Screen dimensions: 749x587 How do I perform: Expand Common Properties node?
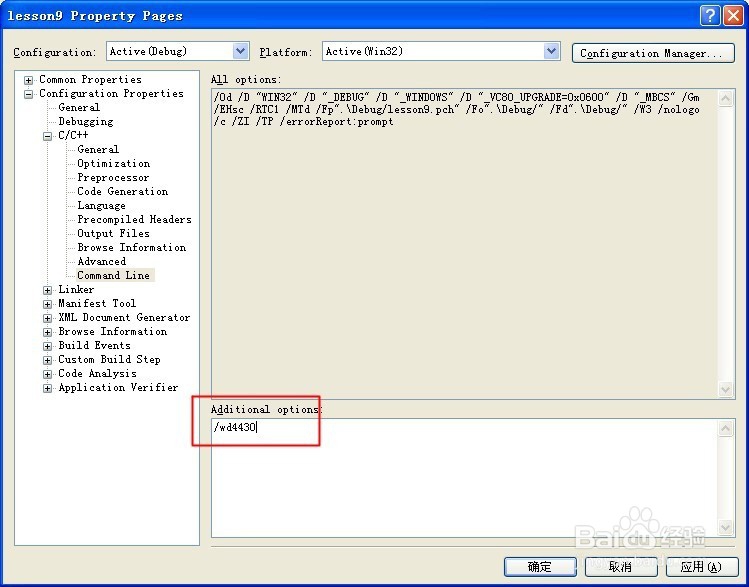coord(29,80)
